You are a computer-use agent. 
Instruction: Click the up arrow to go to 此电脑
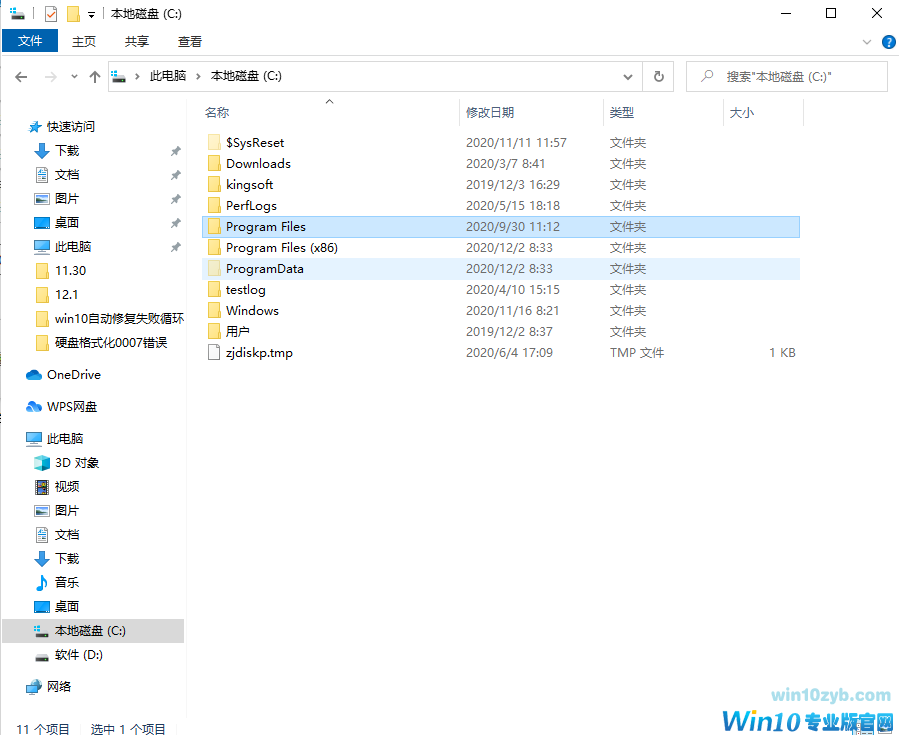[x=94, y=76]
